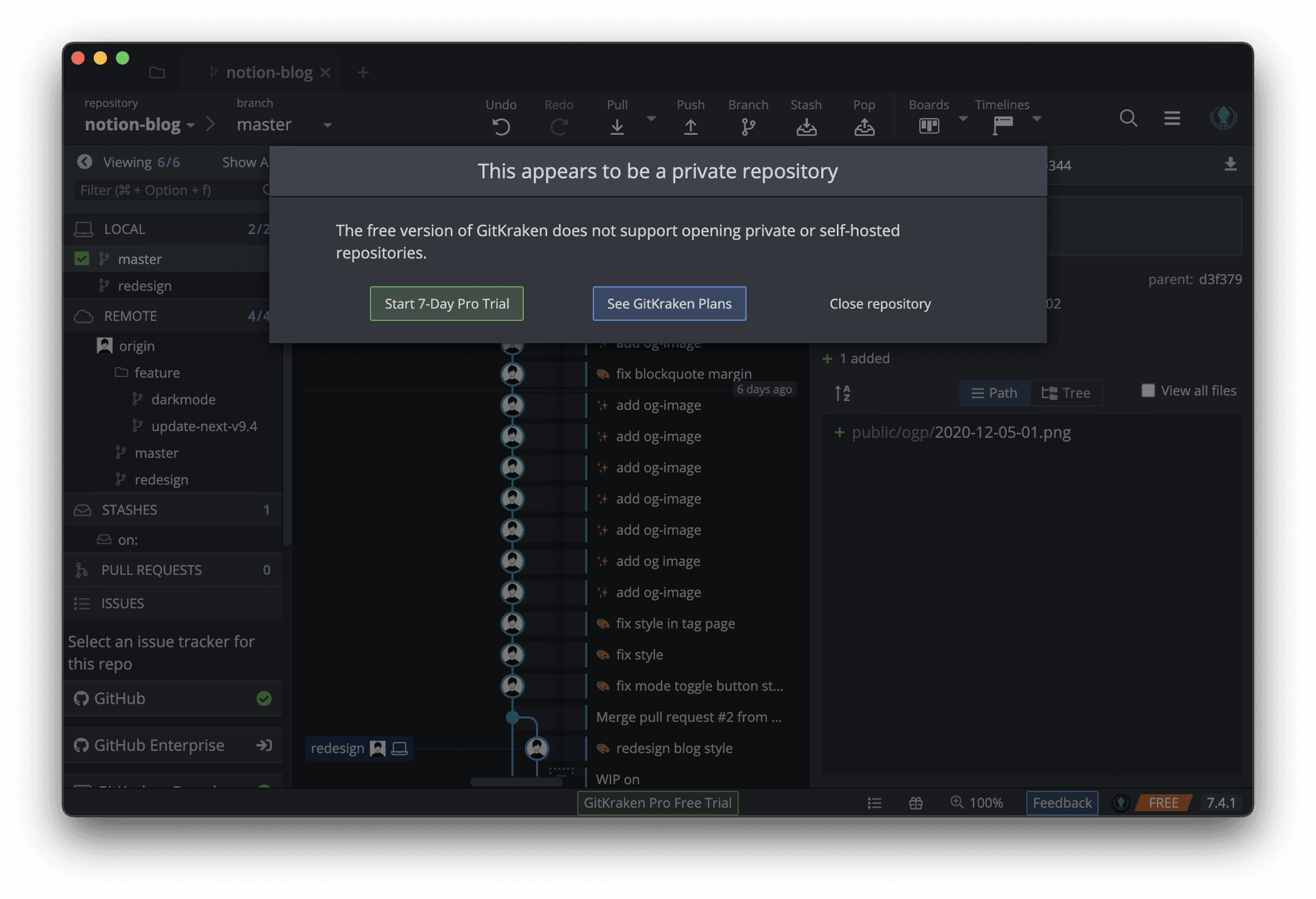
Task: Click Close repository
Action: coord(879,304)
